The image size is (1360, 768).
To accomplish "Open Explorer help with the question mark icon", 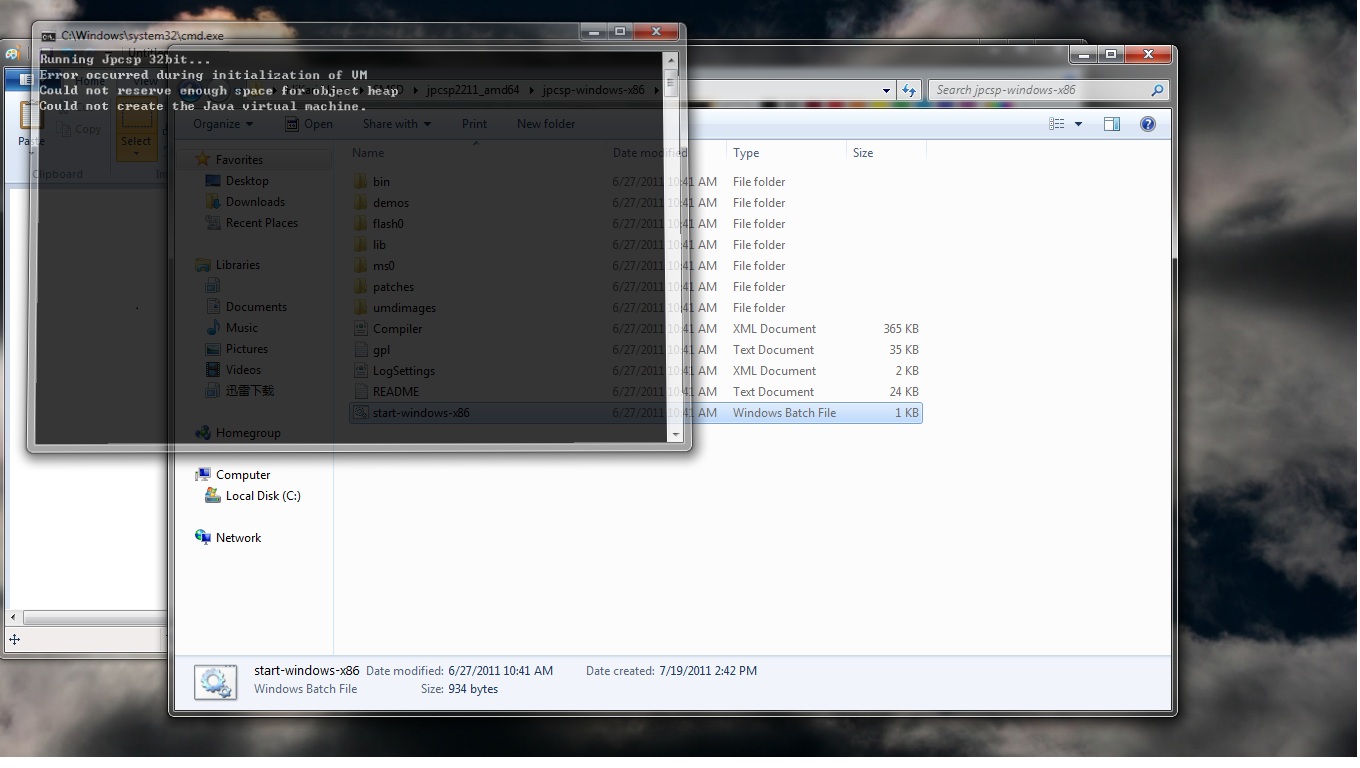I will click(1148, 124).
